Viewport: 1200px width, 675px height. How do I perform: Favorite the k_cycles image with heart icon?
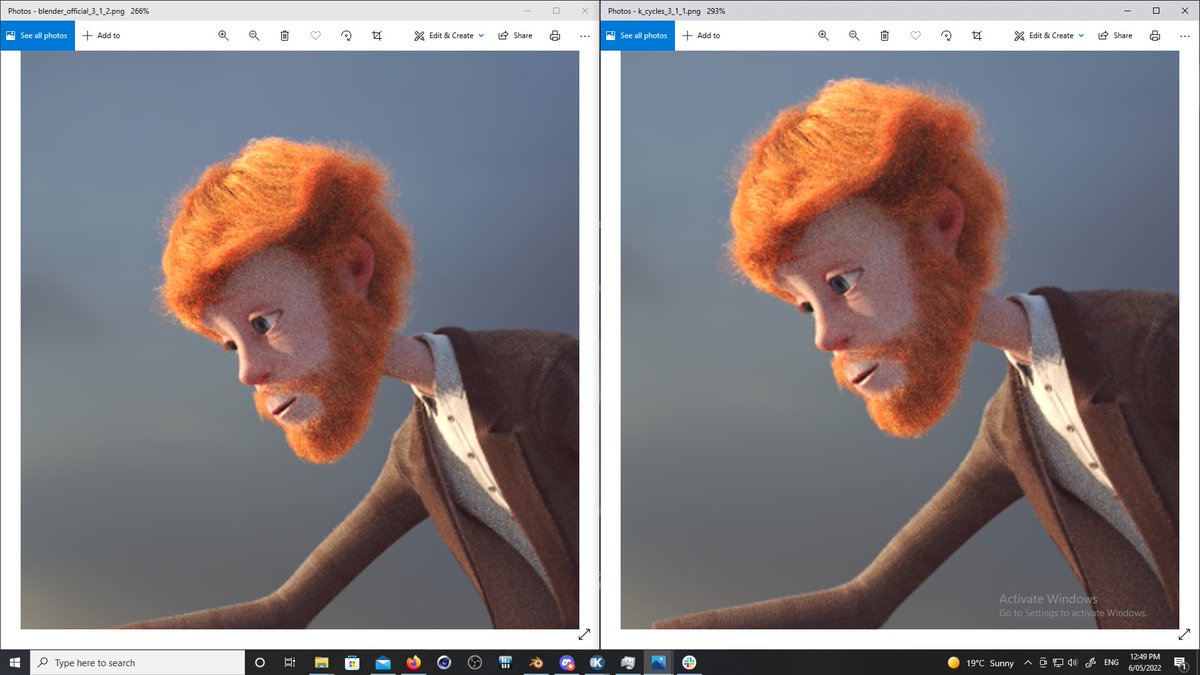[915, 35]
